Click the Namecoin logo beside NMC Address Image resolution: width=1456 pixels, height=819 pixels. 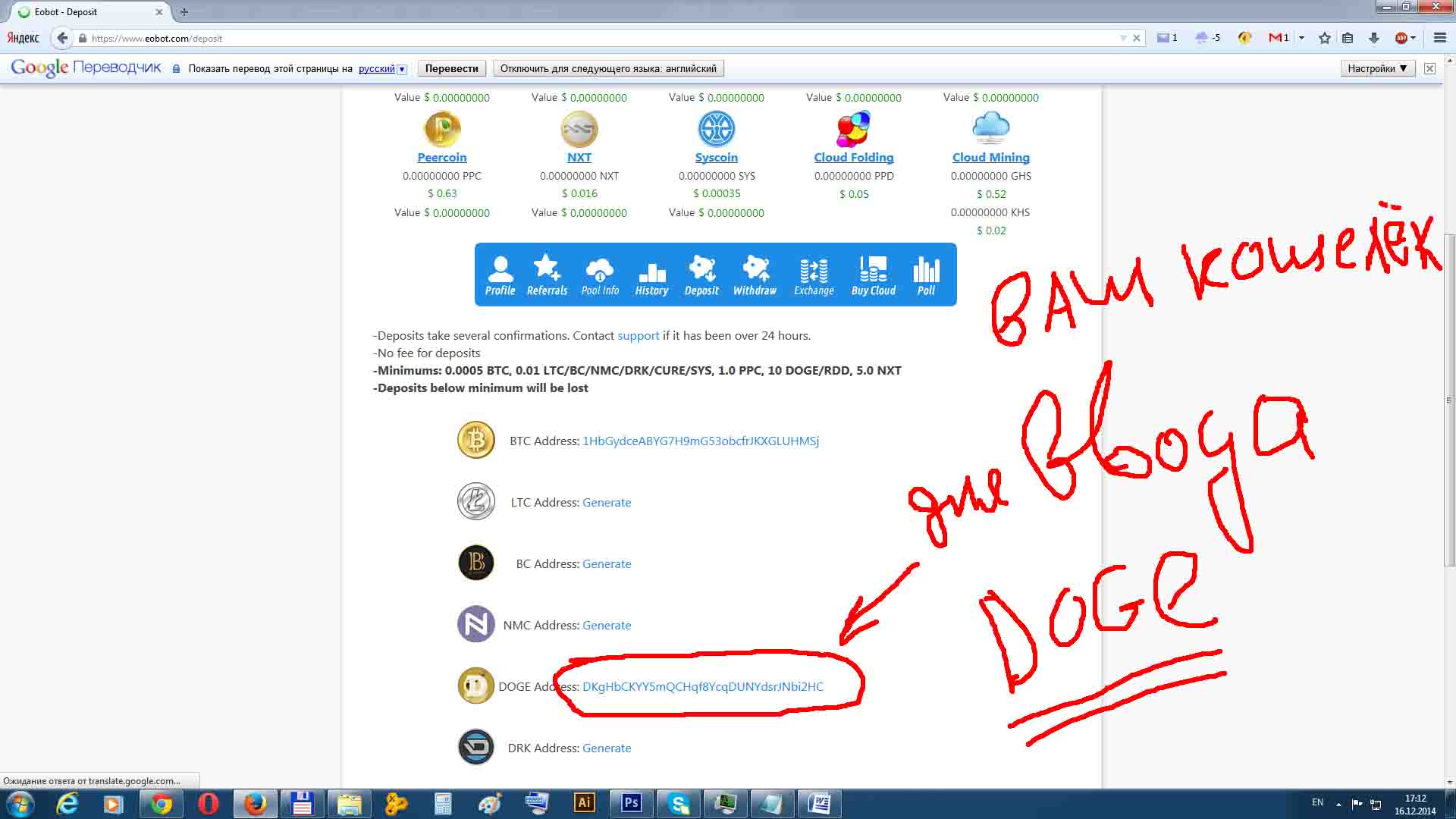(x=476, y=624)
